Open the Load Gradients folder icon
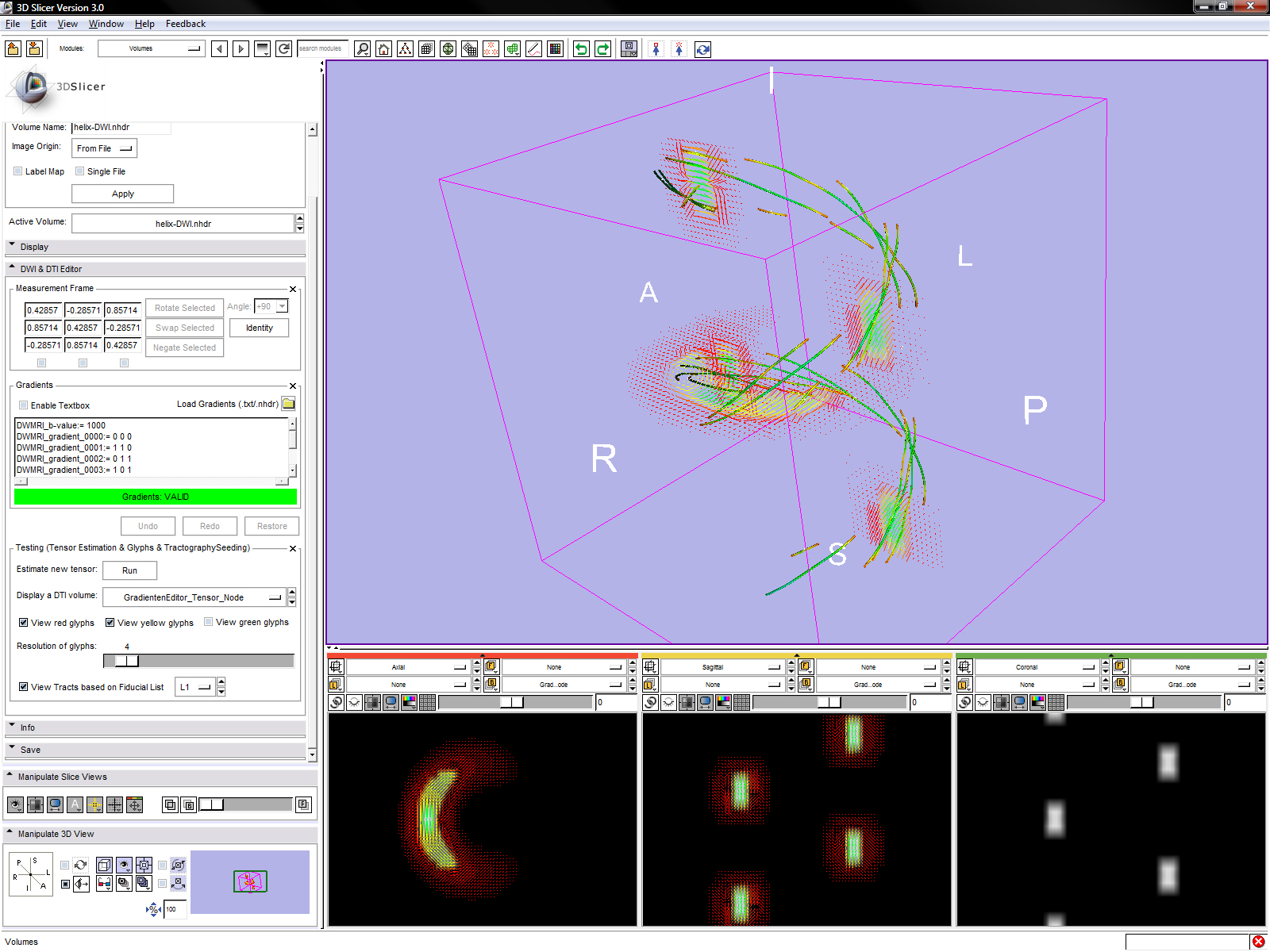1270x952 pixels. (x=289, y=404)
